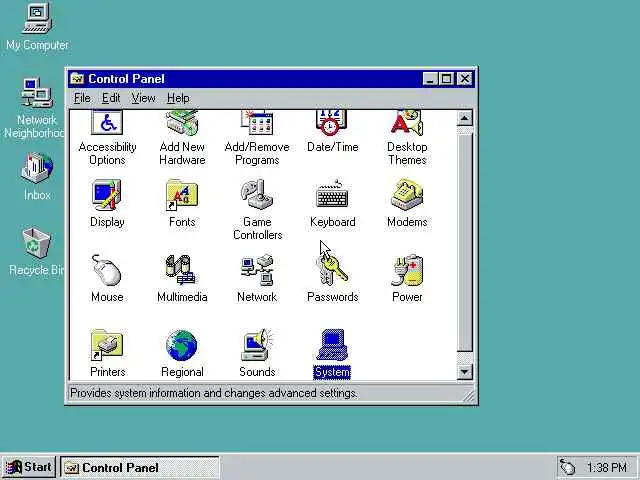Screen dimensions: 640x480
Task: Open Add/Remove Programs icon
Action: [257, 122]
